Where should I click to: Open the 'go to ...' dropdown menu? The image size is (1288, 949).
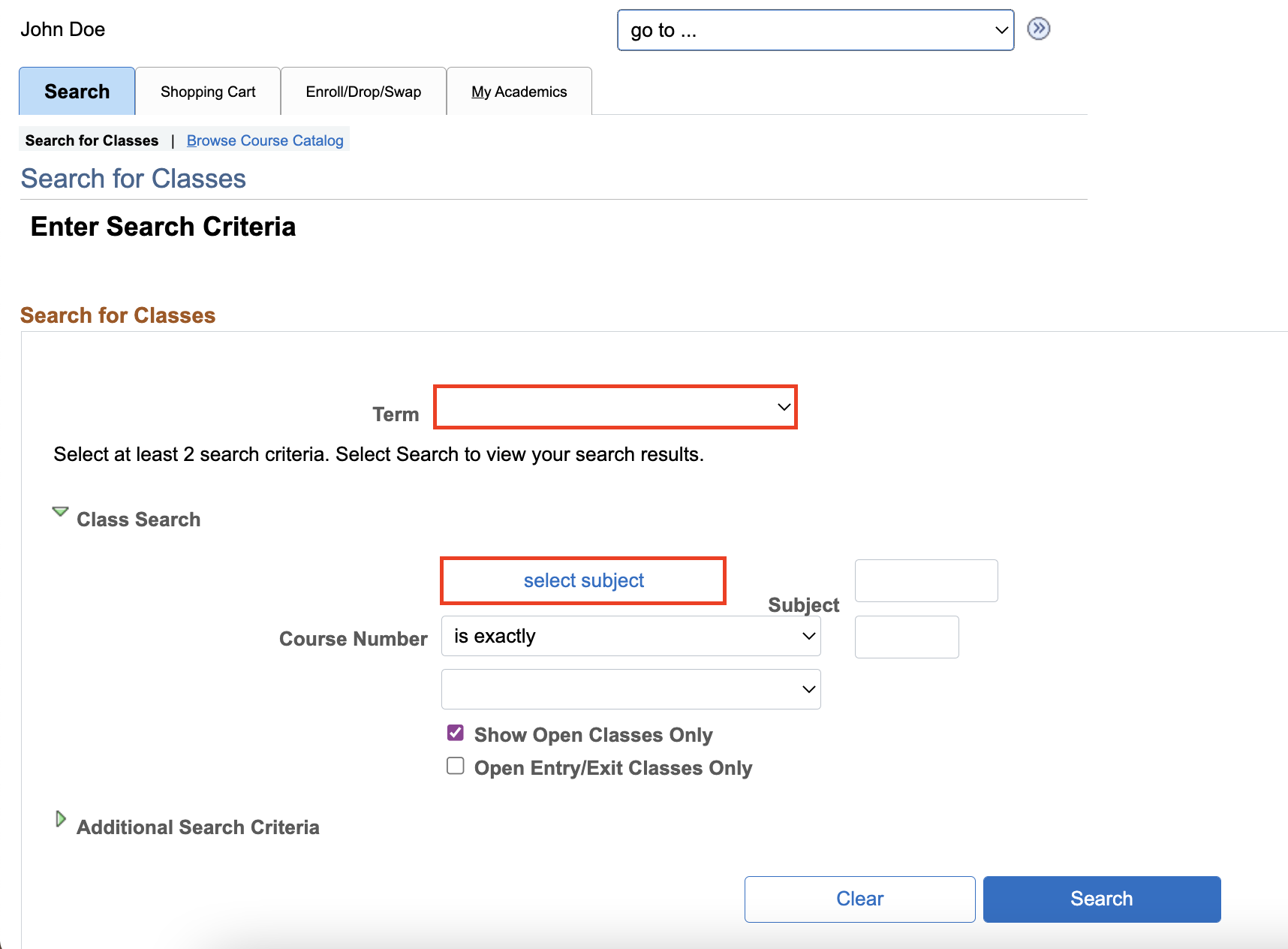coord(815,30)
